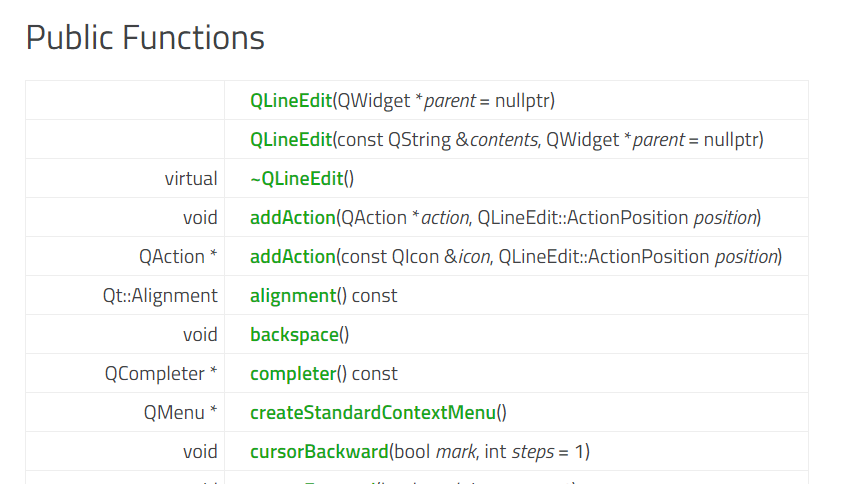Go to the alignment() function
This screenshot has width=842, height=484.
point(292,296)
